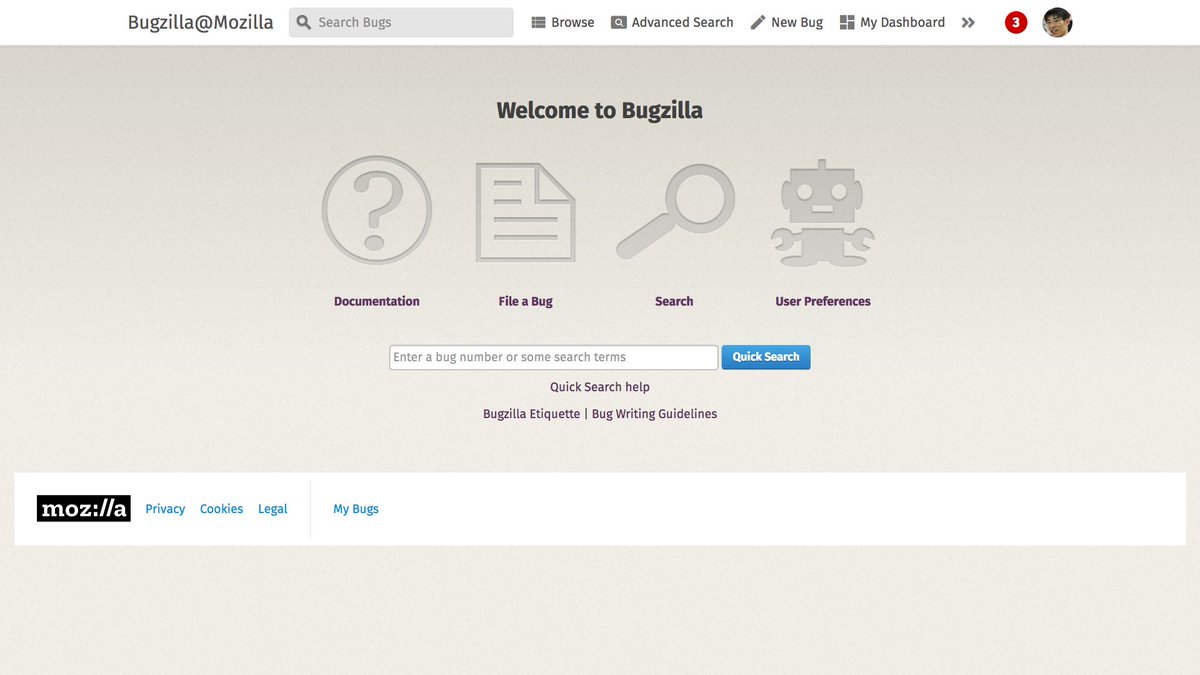This screenshot has width=1200, height=675.
Task: Select New Bug in the header
Action: click(x=787, y=22)
